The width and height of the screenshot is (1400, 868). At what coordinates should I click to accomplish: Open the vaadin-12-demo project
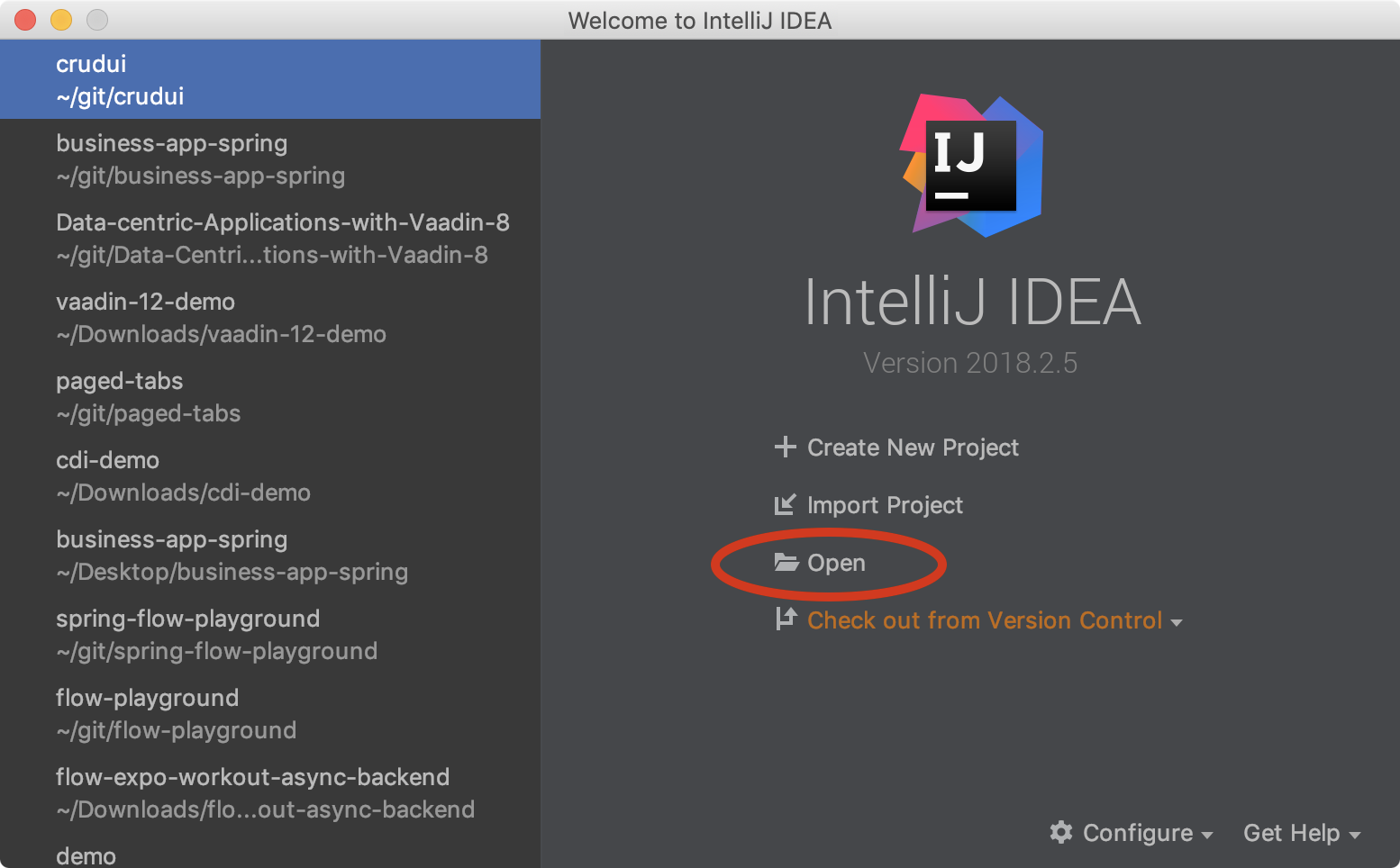tap(270, 317)
